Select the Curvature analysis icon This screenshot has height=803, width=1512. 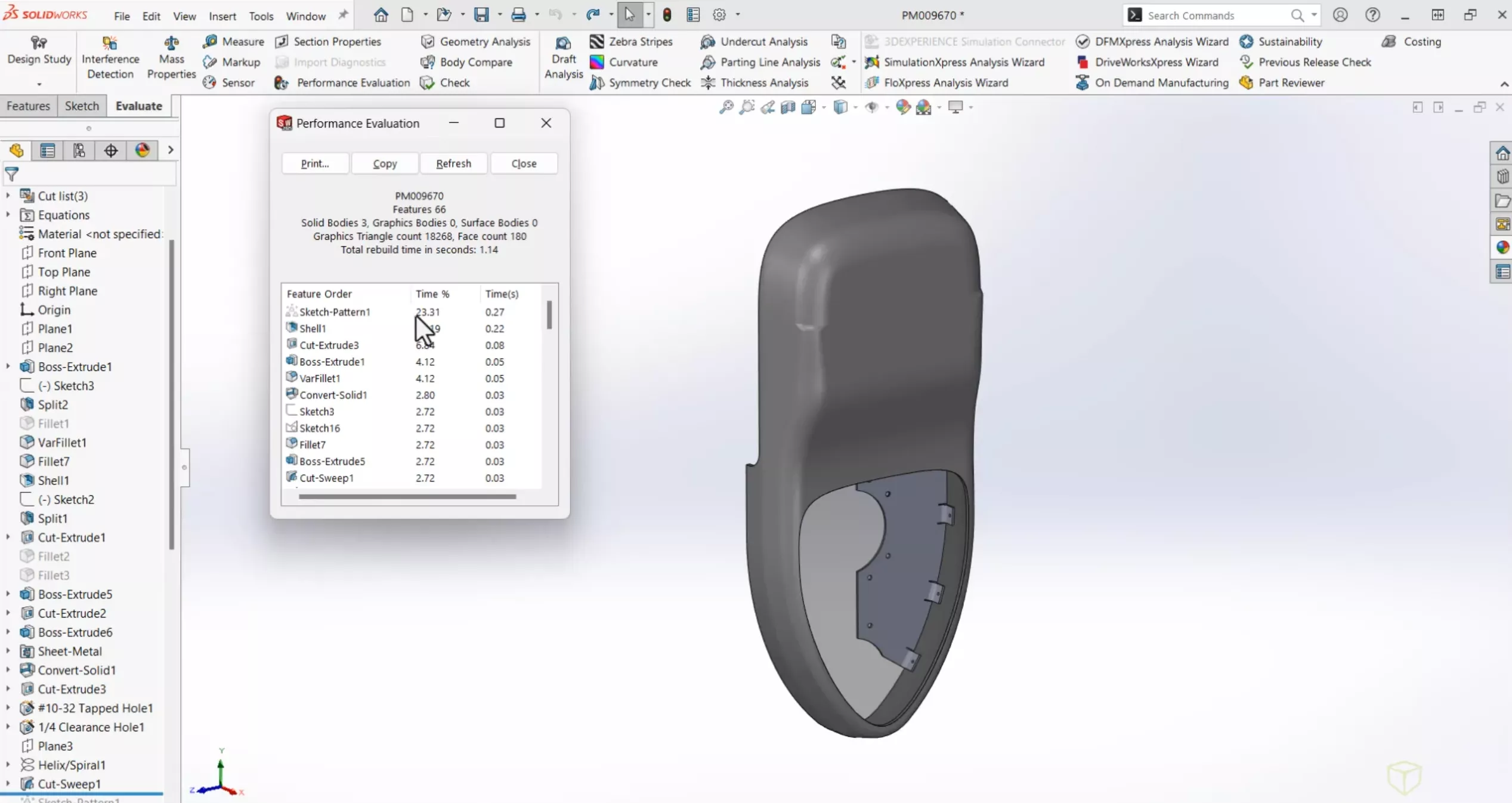pos(597,62)
